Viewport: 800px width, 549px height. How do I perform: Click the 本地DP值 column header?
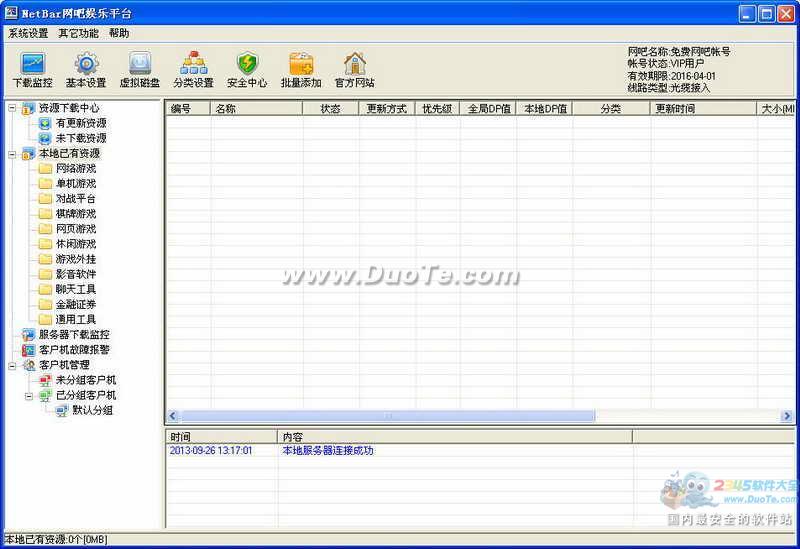[x=544, y=108]
